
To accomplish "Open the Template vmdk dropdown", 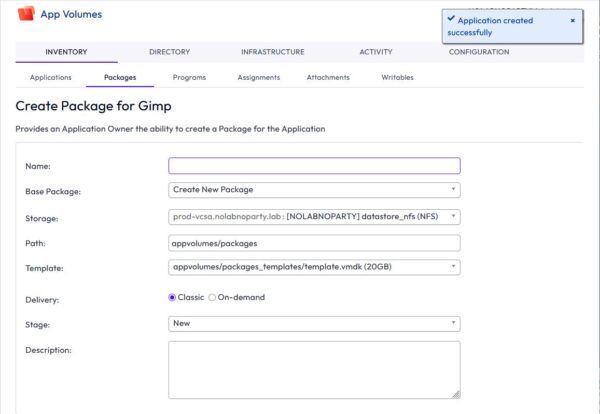I will tap(314, 267).
